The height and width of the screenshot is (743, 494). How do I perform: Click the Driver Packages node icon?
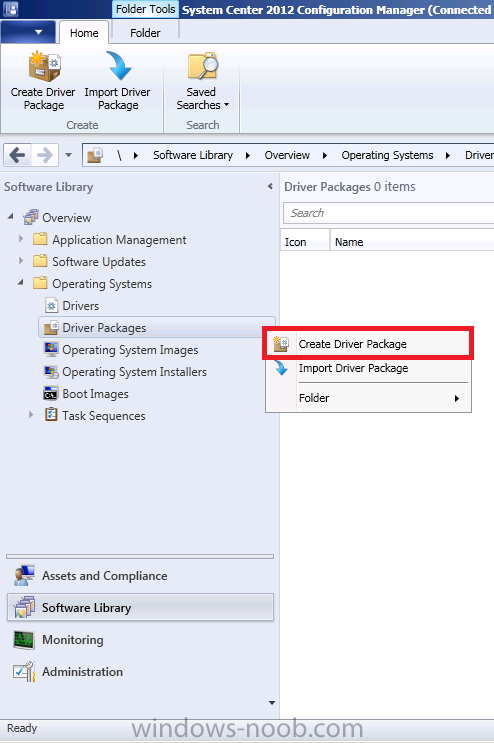[51, 327]
